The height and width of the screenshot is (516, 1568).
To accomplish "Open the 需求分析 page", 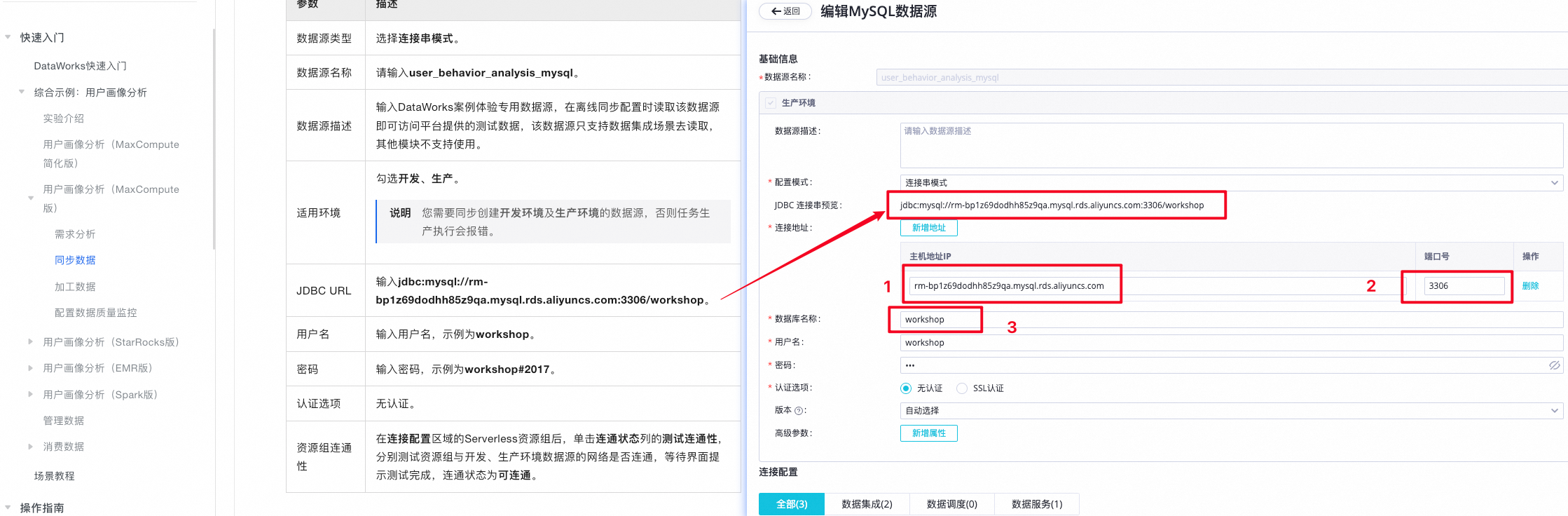I will [75, 234].
